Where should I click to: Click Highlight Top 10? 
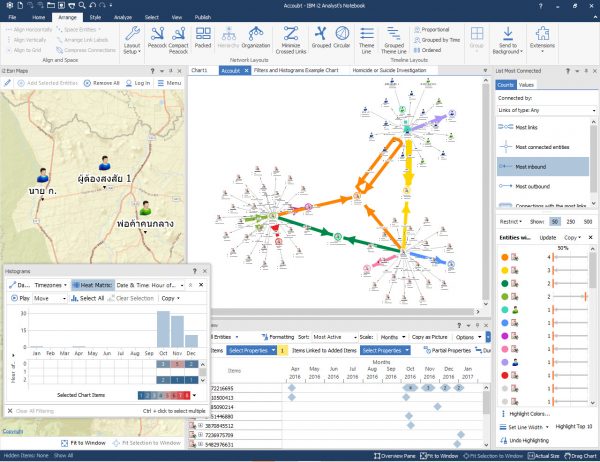574,426
